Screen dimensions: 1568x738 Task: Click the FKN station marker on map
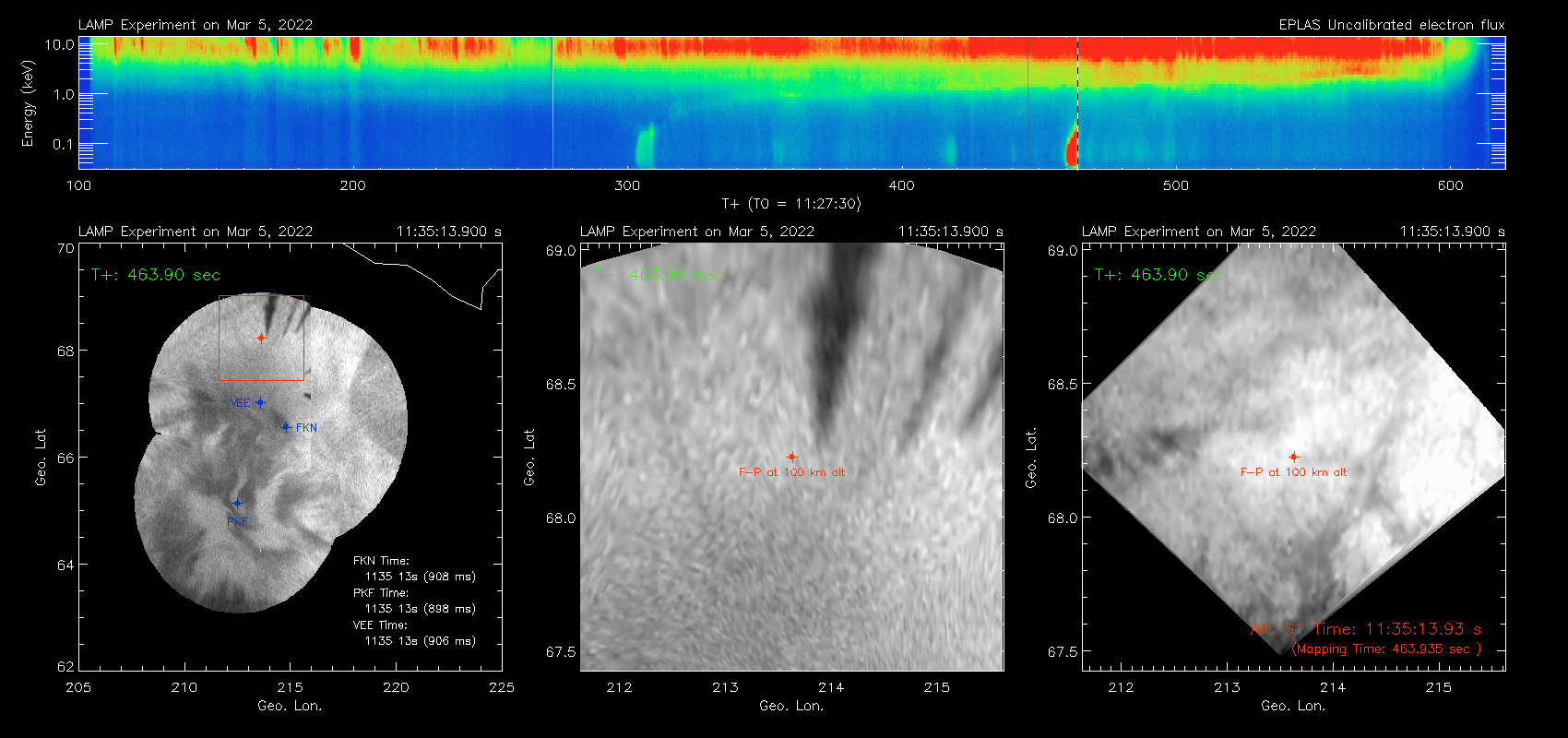pos(286,427)
